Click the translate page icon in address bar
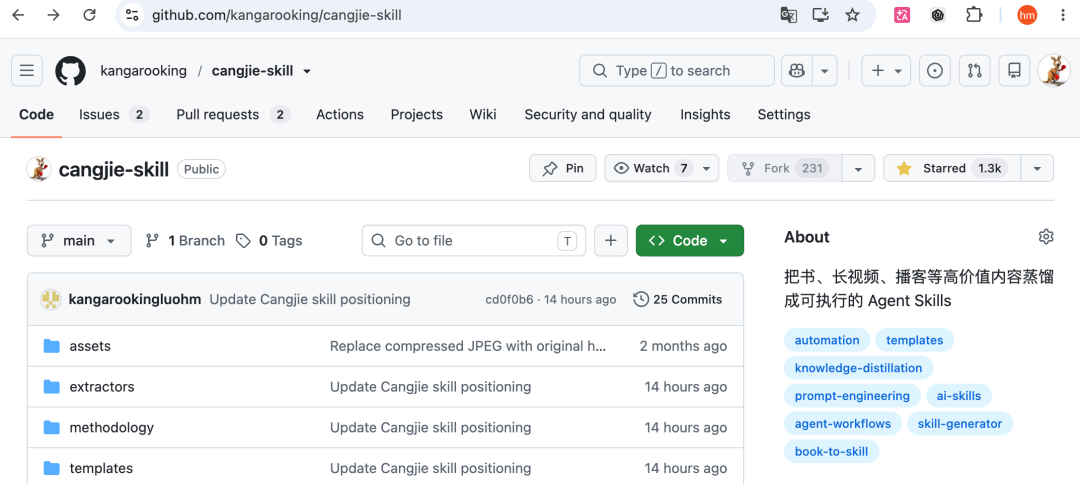 tap(788, 15)
